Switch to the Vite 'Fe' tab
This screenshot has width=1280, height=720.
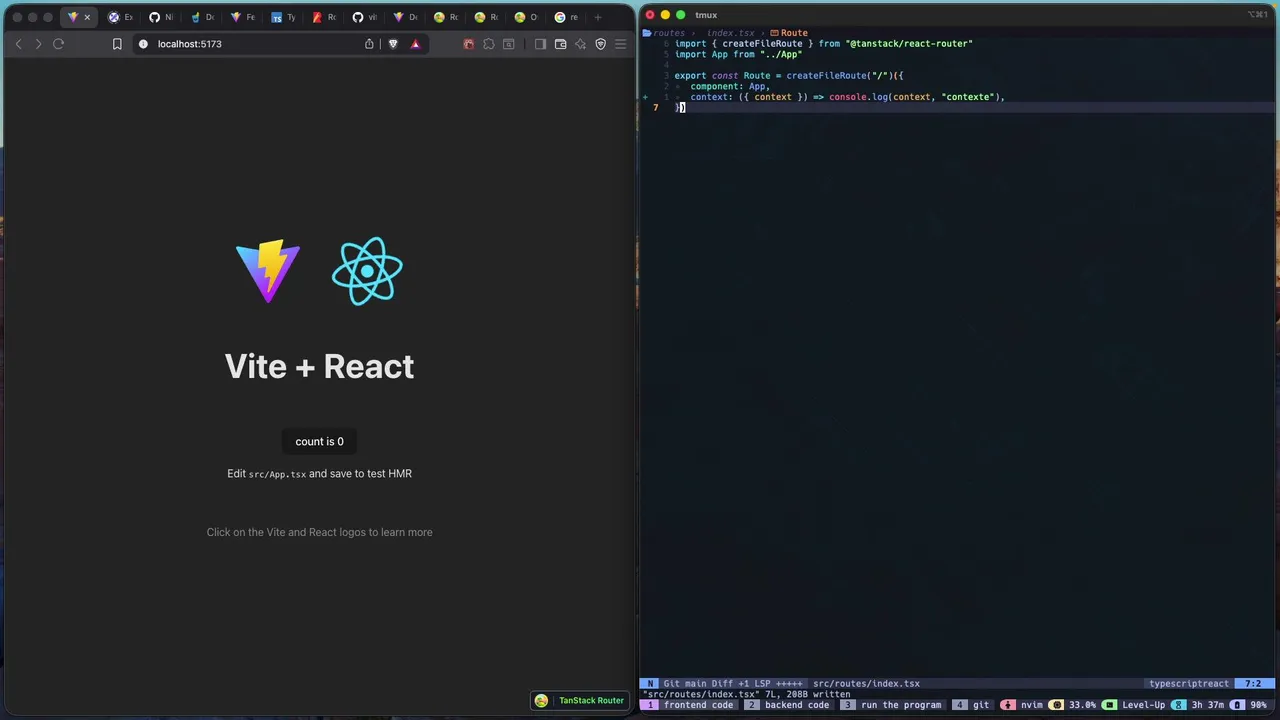pyautogui.click(x=243, y=17)
